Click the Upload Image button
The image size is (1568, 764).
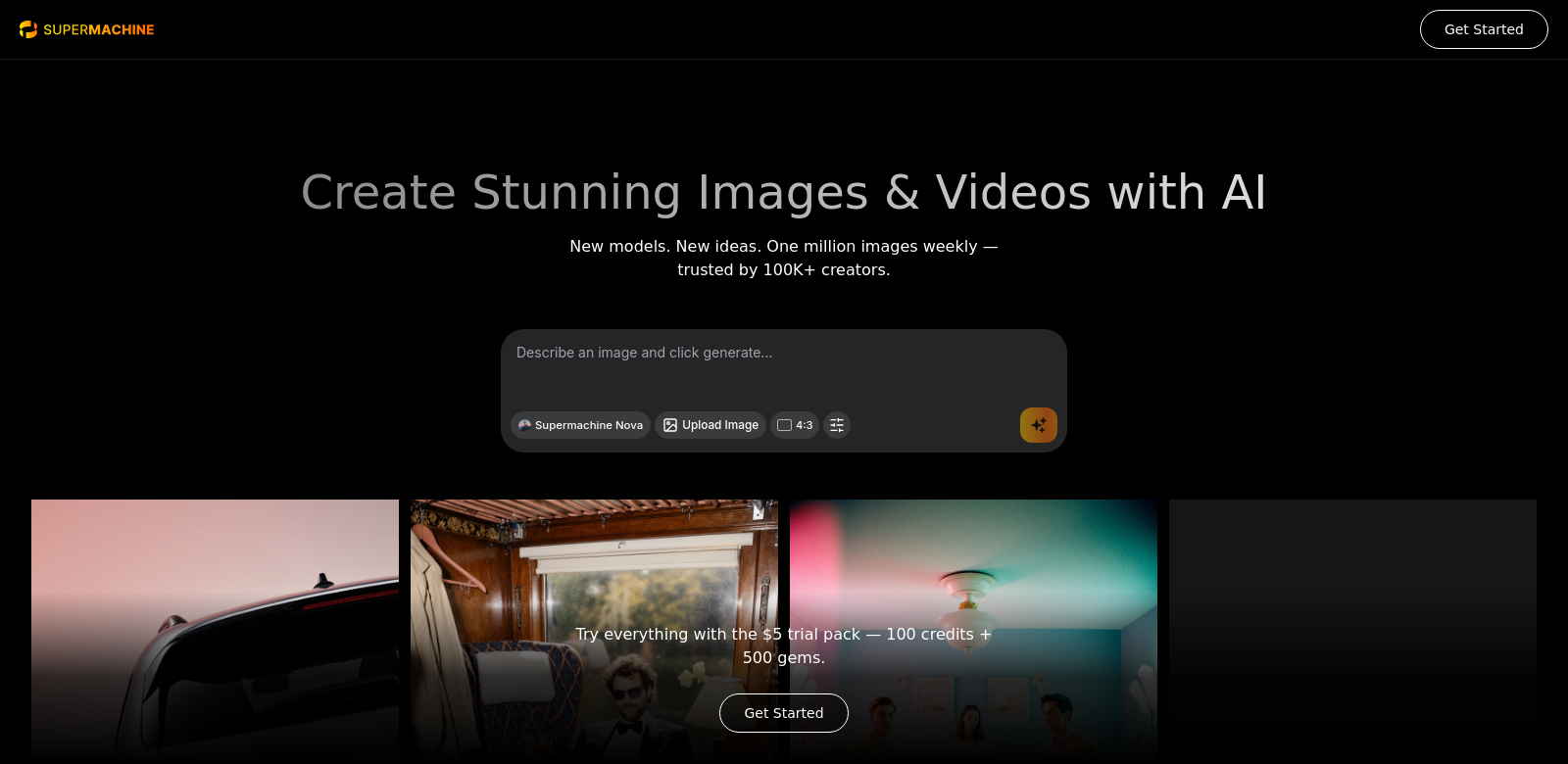pyautogui.click(x=710, y=425)
